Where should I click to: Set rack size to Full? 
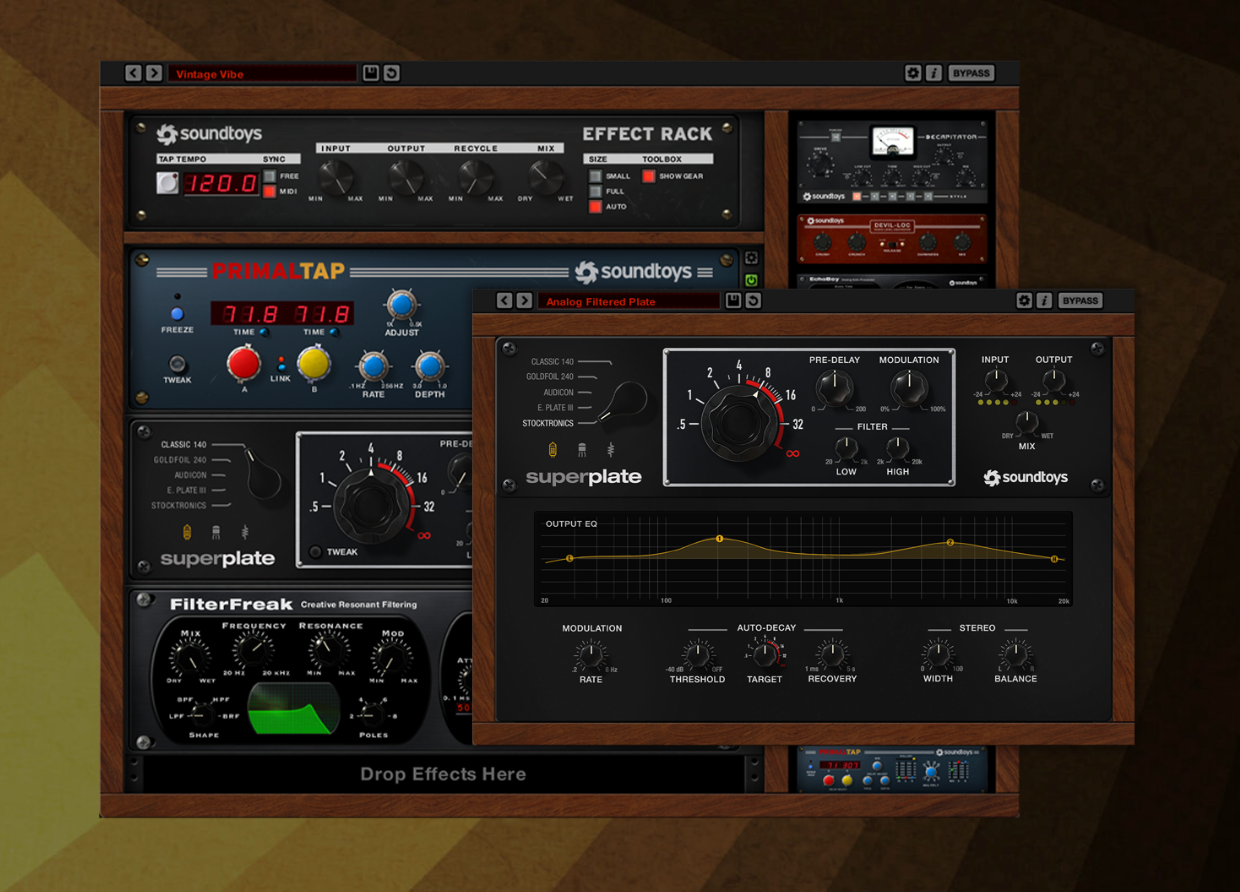(x=595, y=191)
